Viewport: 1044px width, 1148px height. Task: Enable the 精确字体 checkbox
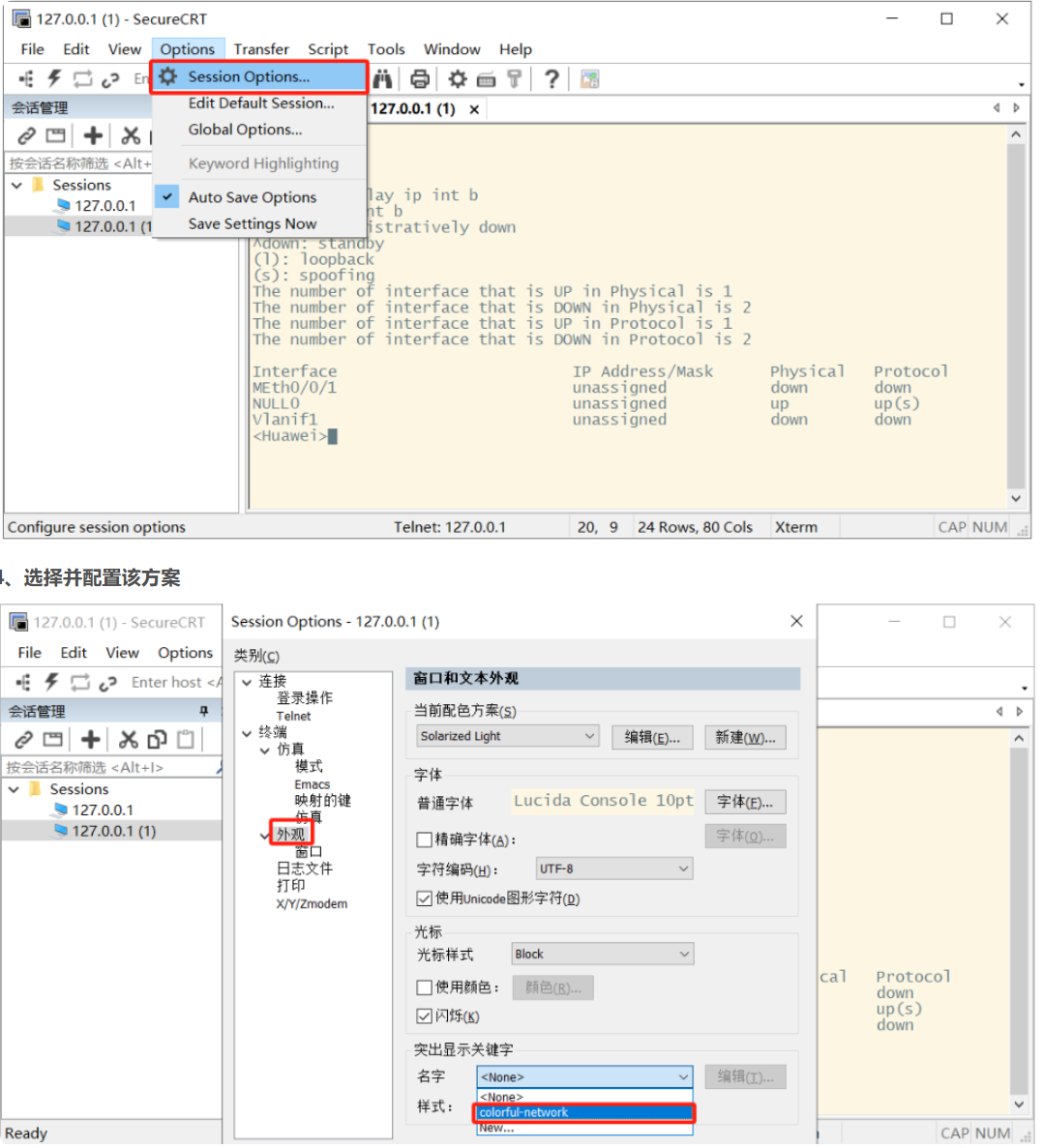point(424,839)
